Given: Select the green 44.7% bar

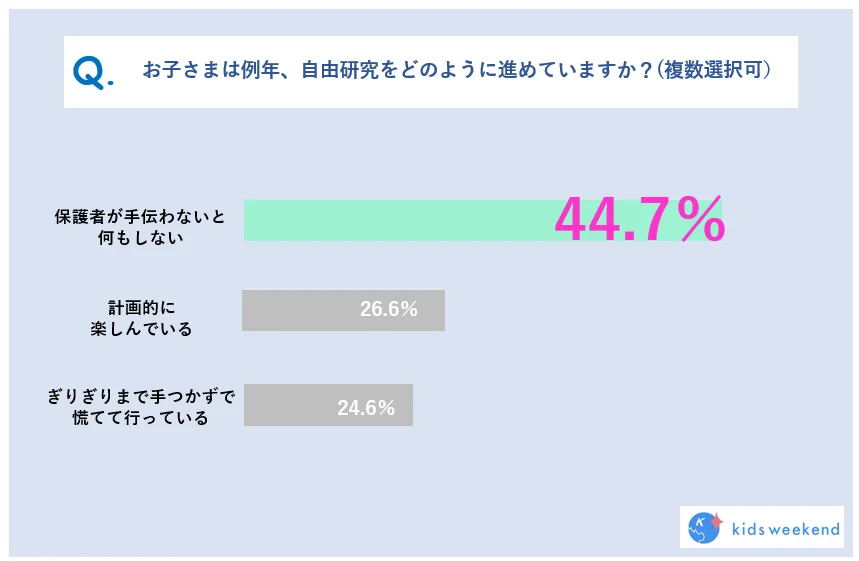Looking at the screenshot, I should click(483, 220).
